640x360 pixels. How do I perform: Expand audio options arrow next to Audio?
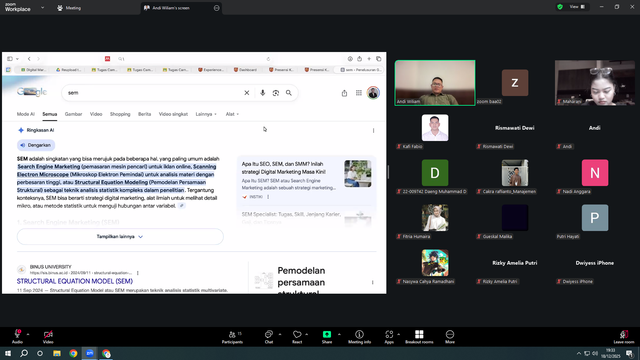[28, 334]
